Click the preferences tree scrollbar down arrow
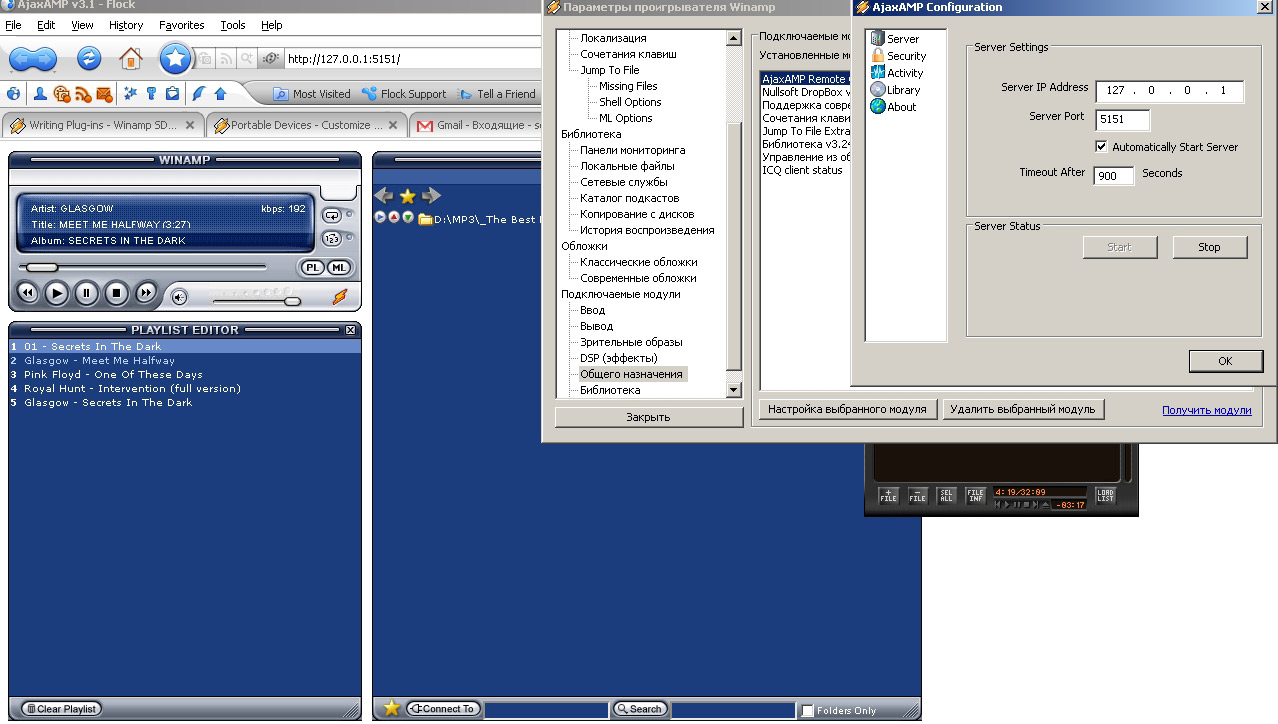The width and height of the screenshot is (1278, 724). (x=734, y=390)
